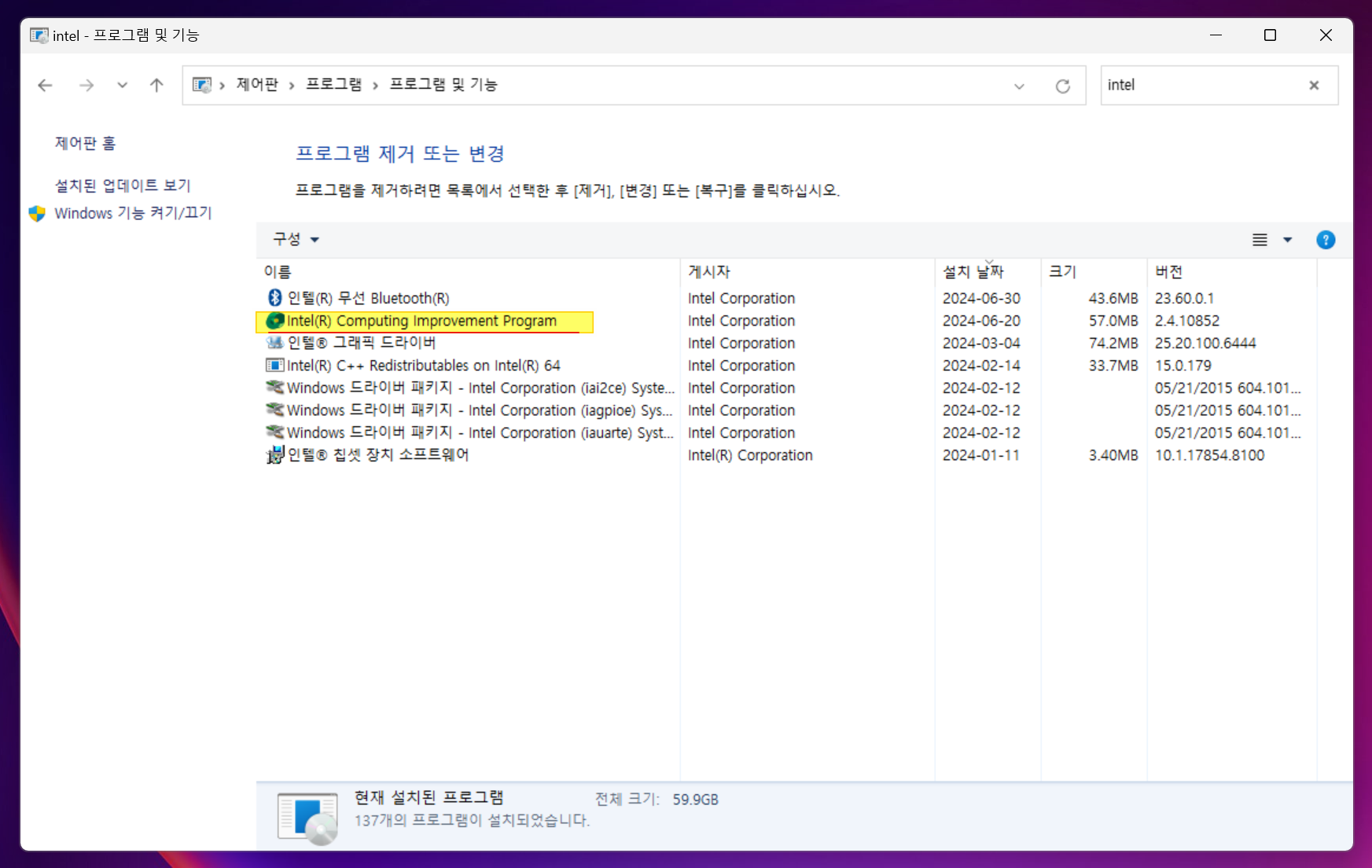Click the 59.9GB total size value

[x=695, y=800]
